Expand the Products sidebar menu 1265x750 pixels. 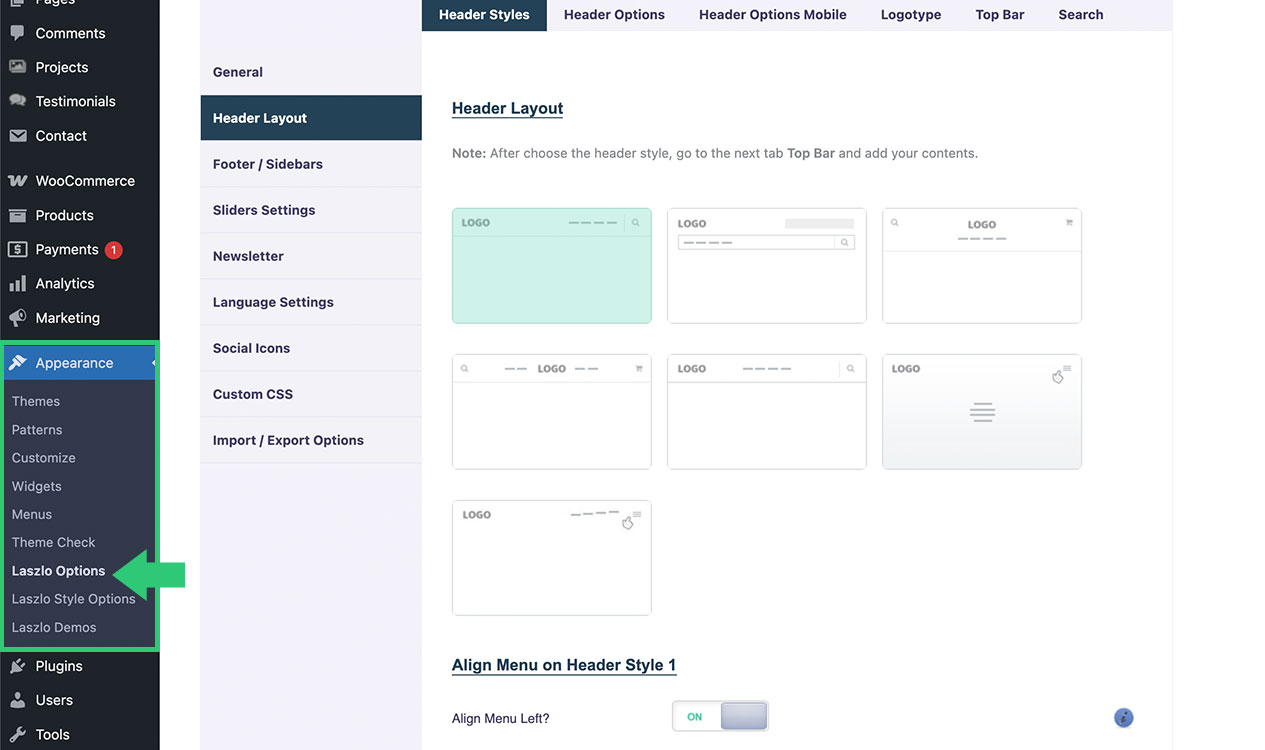click(x=64, y=215)
